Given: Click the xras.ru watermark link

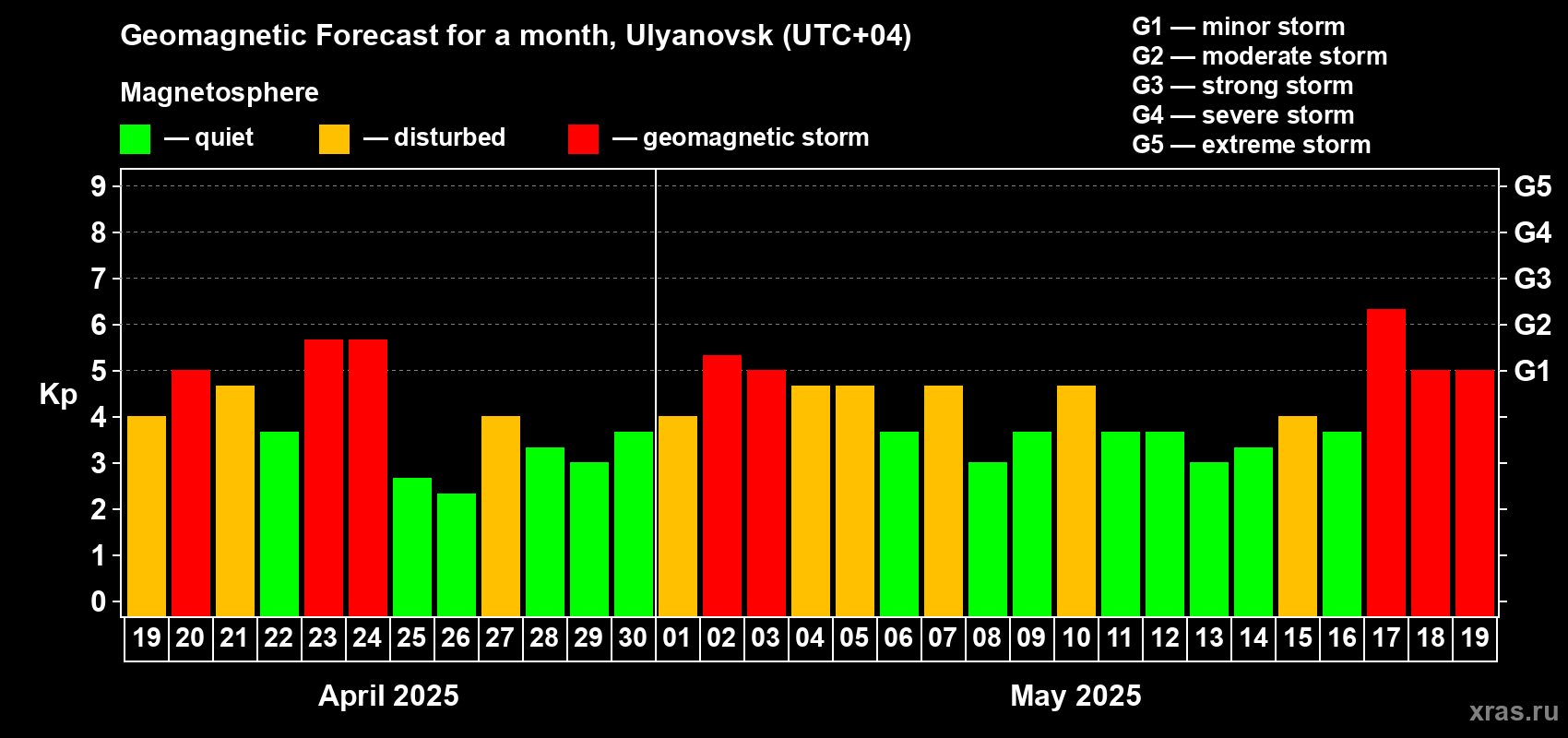Looking at the screenshot, I should point(1514,711).
